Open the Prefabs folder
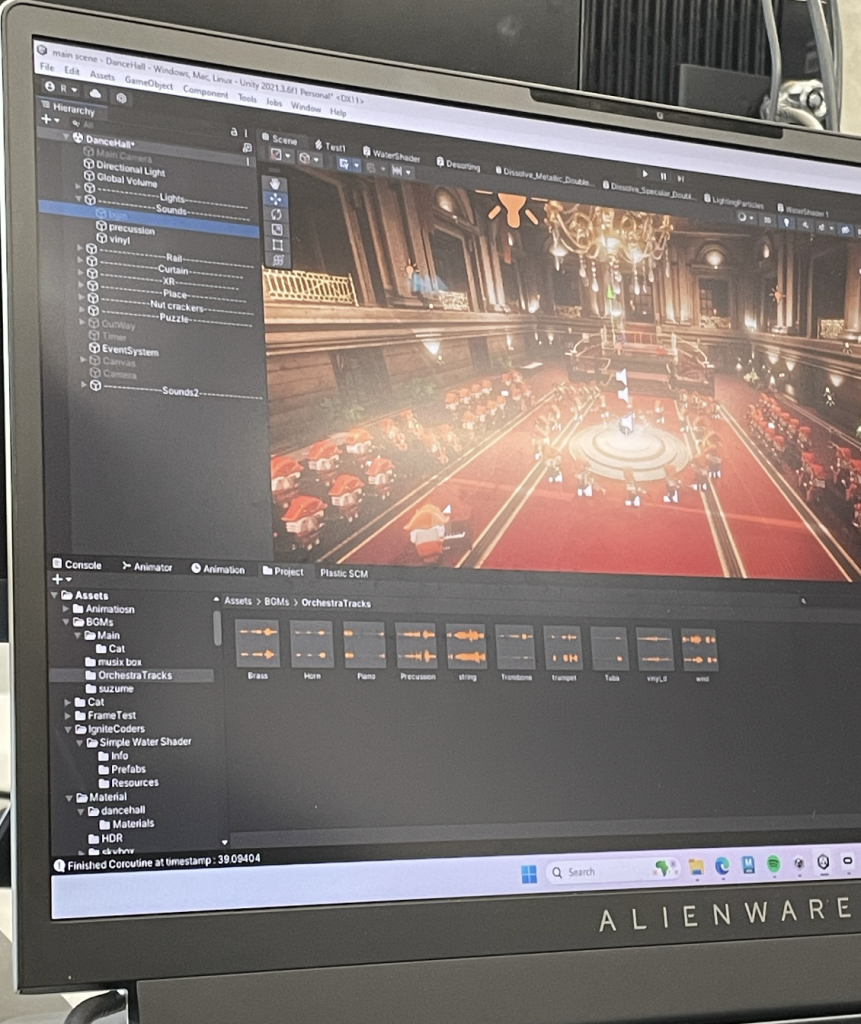This screenshot has height=1024, width=861. (x=122, y=769)
